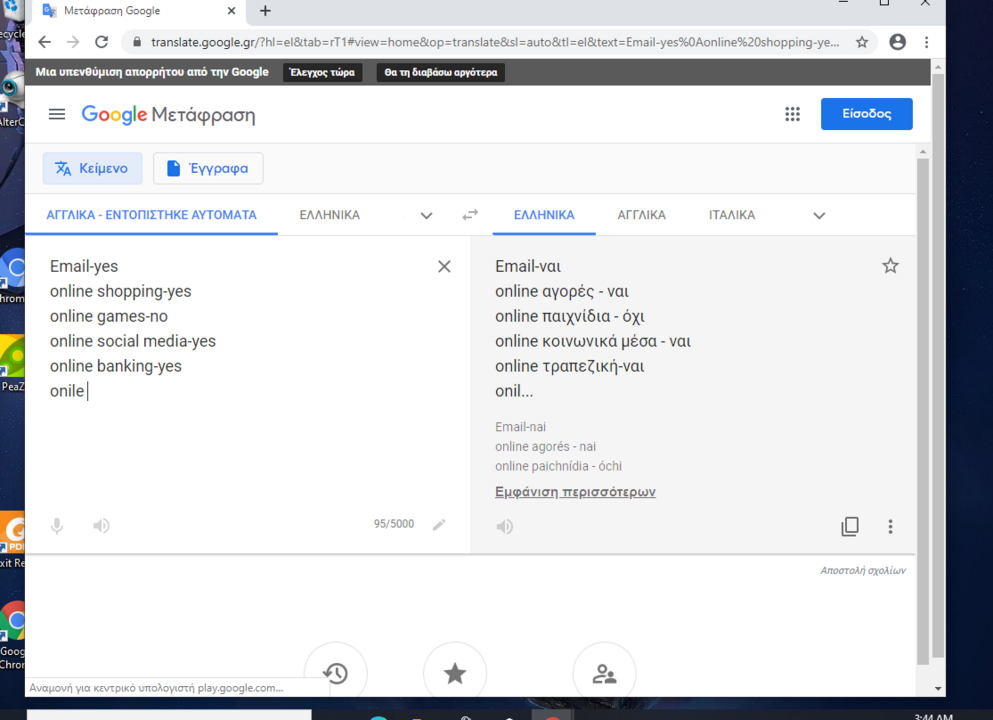Viewport: 993px width, 720px height.
Task: View site security lock info
Action: (137, 42)
